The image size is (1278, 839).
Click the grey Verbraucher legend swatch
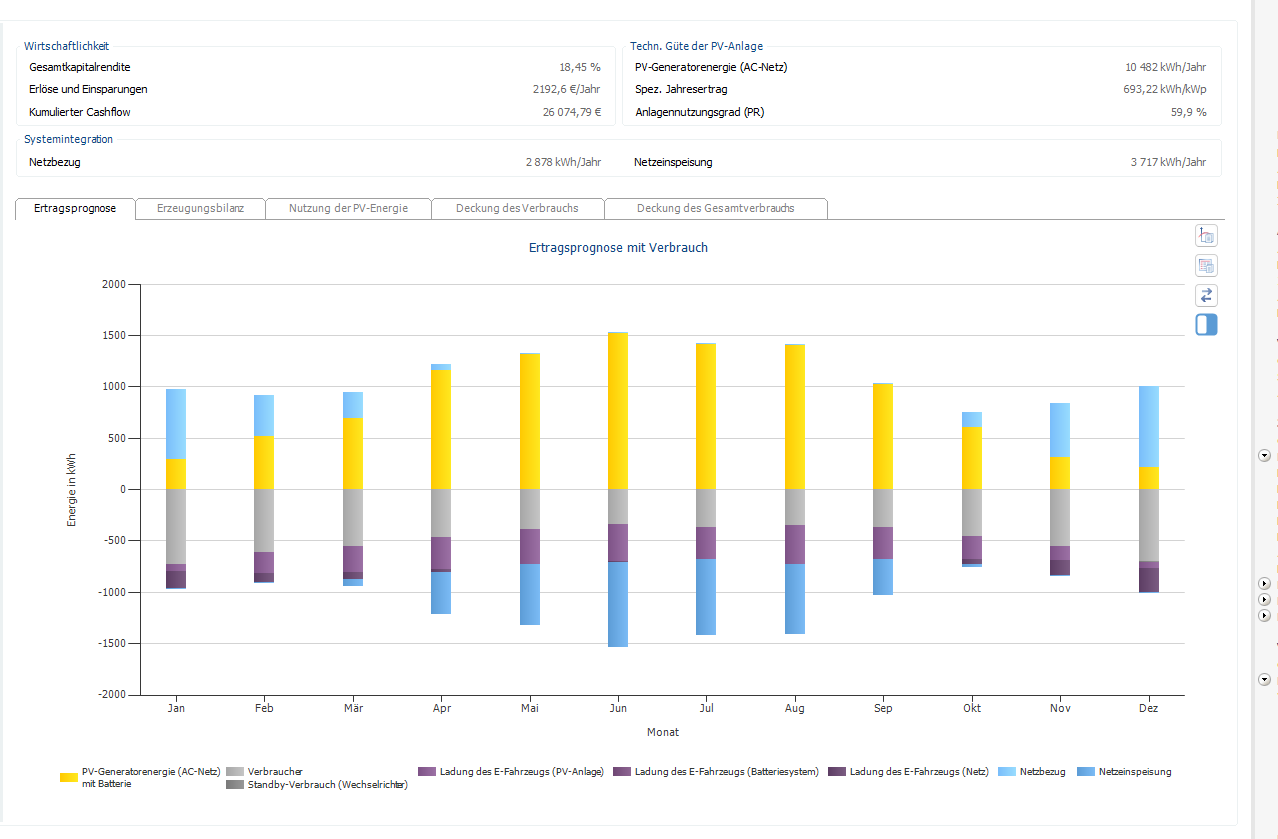coord(235,772)
